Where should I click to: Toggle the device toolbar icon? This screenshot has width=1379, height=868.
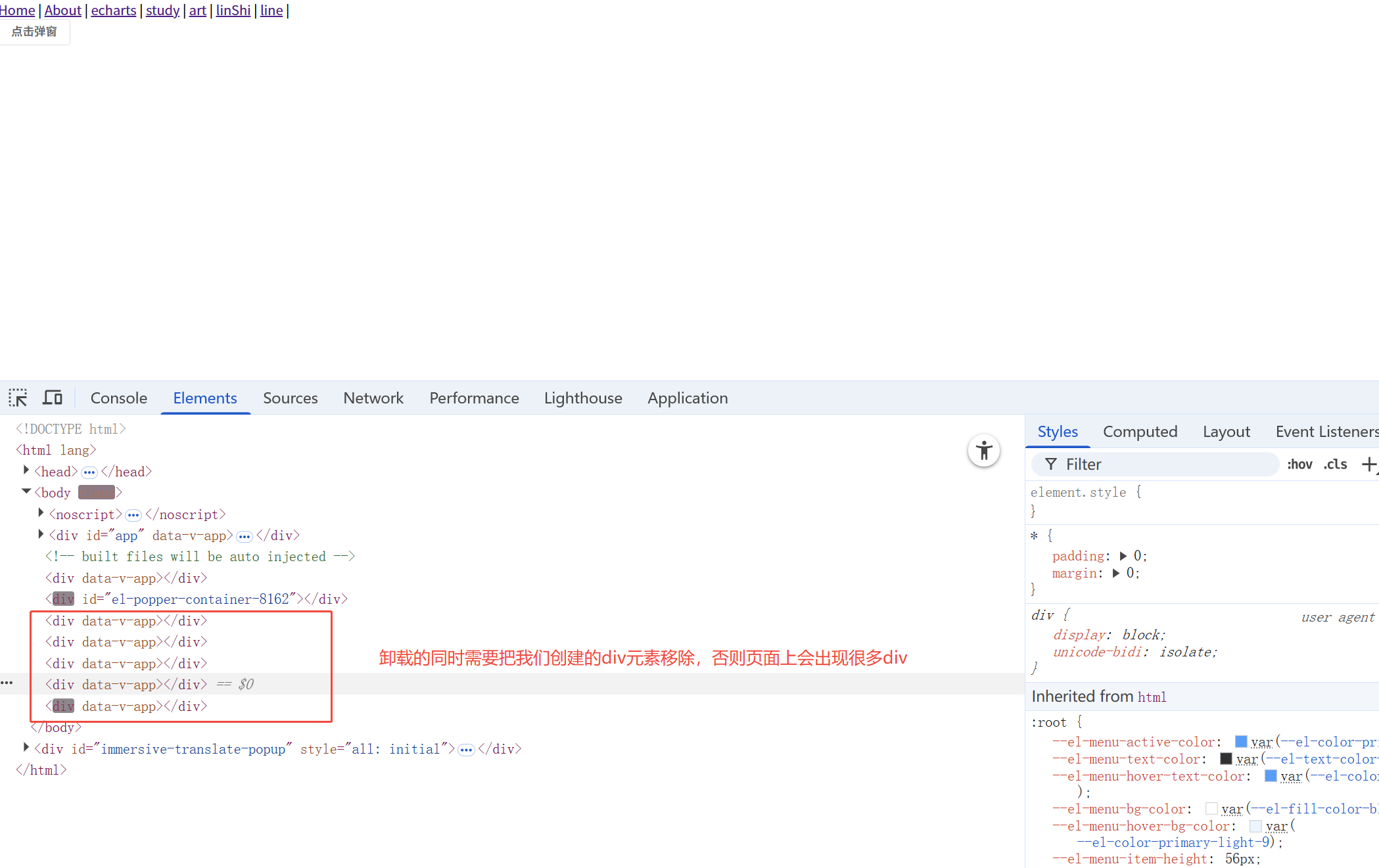[x=53, y=398]
